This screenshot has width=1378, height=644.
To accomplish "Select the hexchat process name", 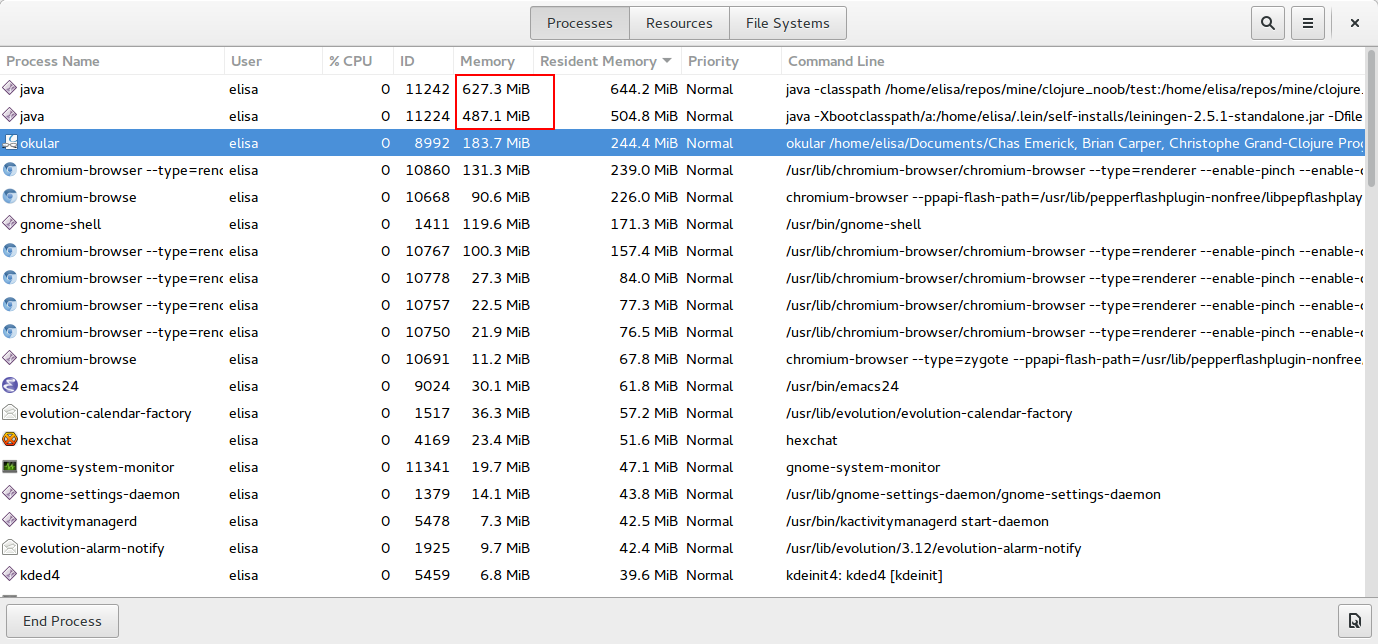I will [46, 440].
